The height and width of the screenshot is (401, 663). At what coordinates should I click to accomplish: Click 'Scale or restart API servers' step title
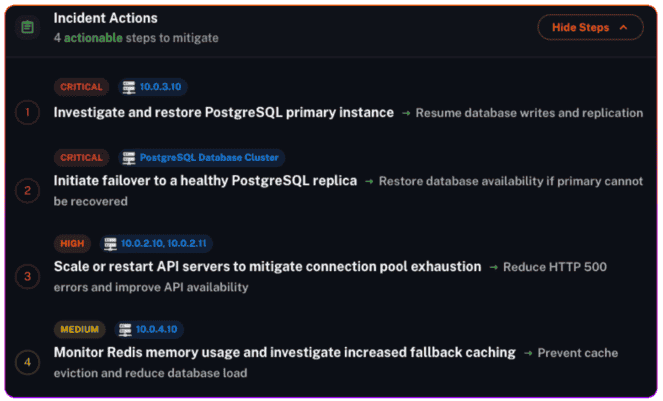coord(267,267)
